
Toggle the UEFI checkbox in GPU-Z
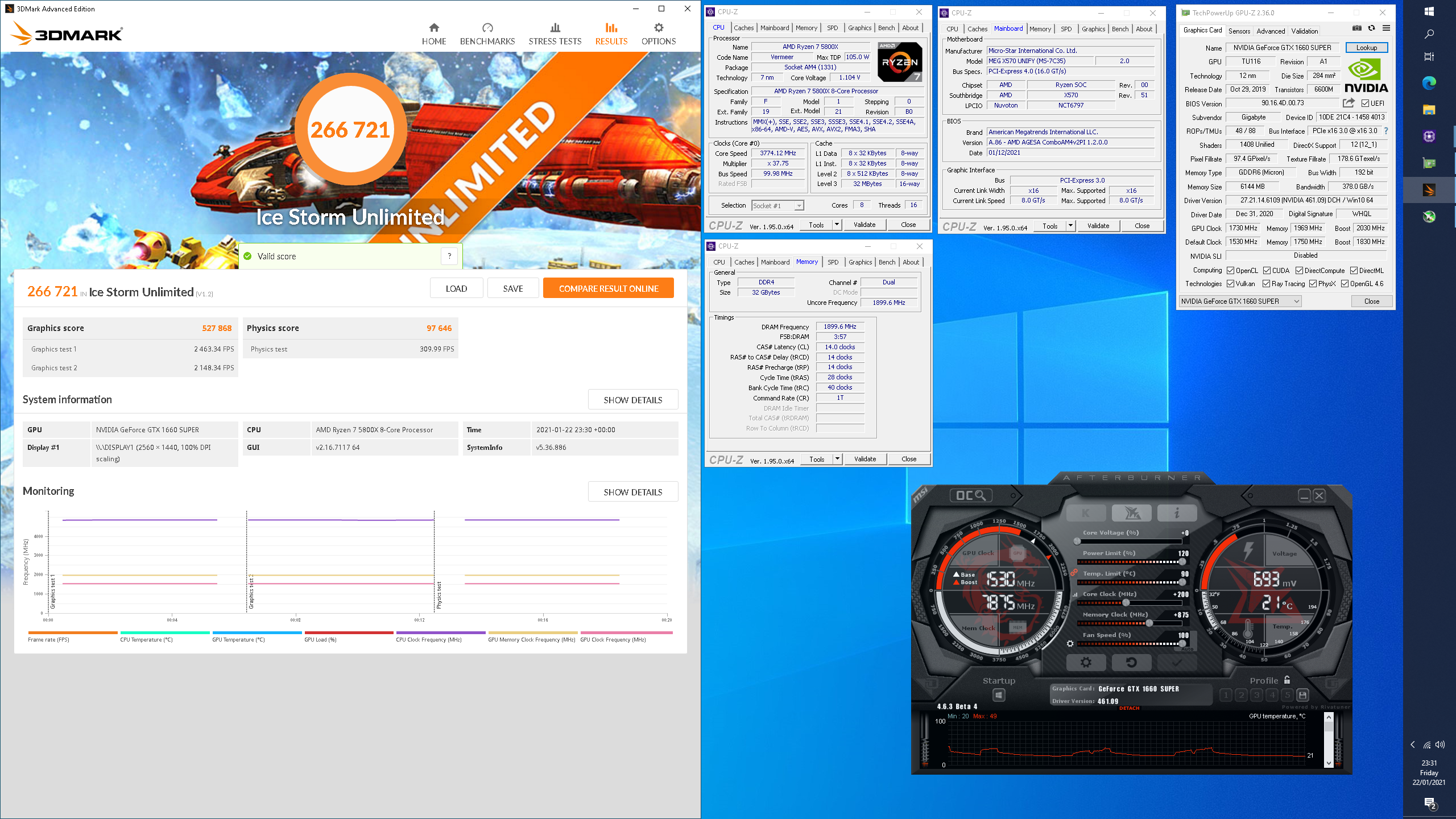1365,104
